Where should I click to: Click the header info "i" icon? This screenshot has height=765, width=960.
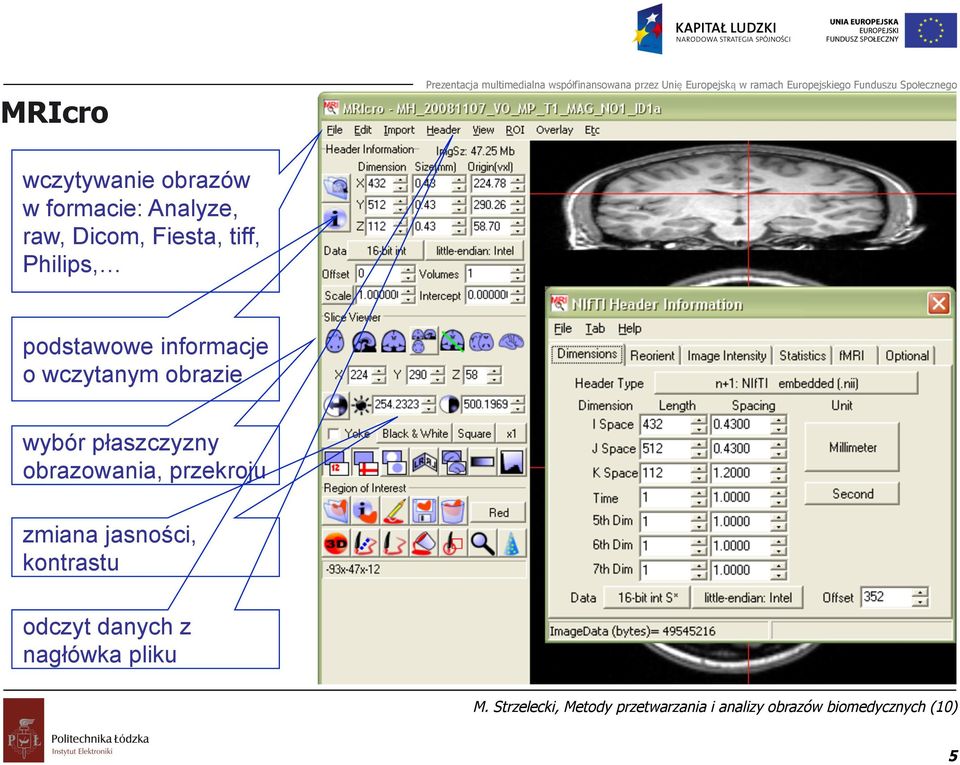coord(336,218)
